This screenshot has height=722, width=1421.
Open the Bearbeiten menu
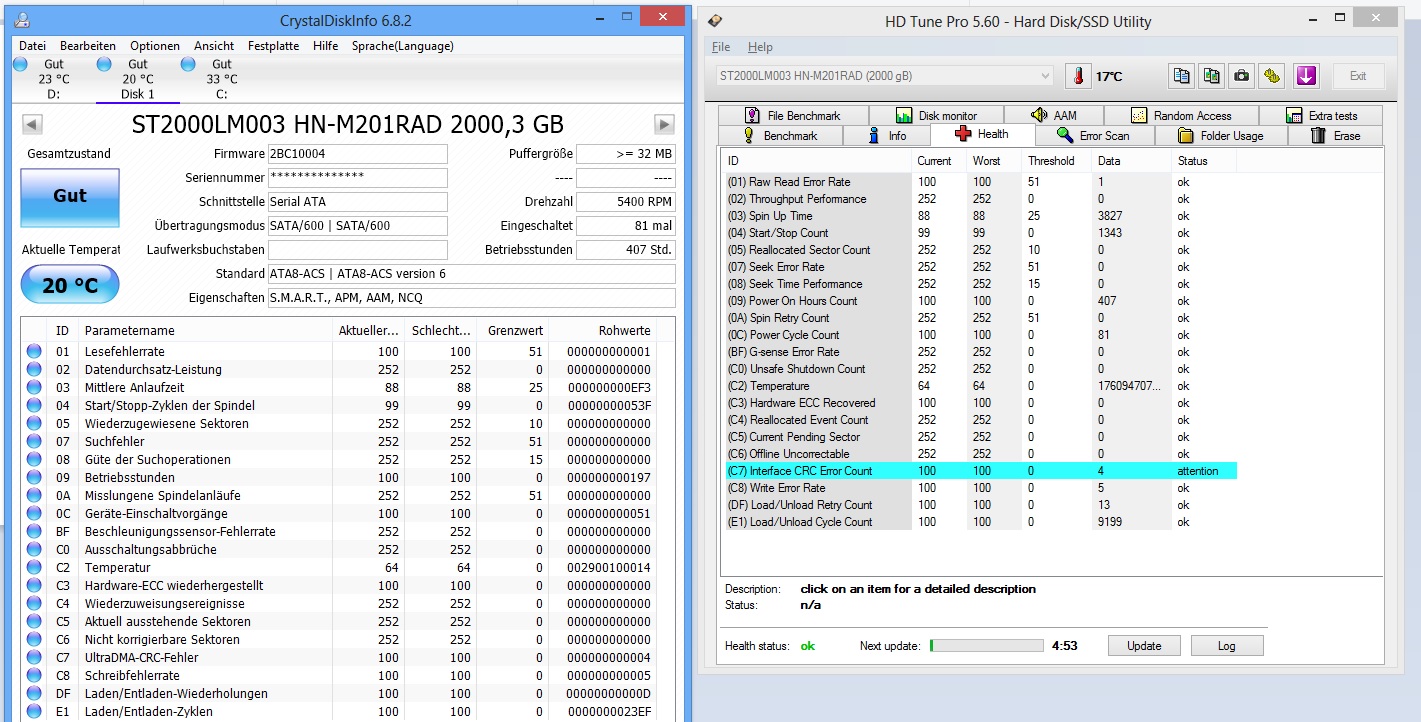pos(88,46)
